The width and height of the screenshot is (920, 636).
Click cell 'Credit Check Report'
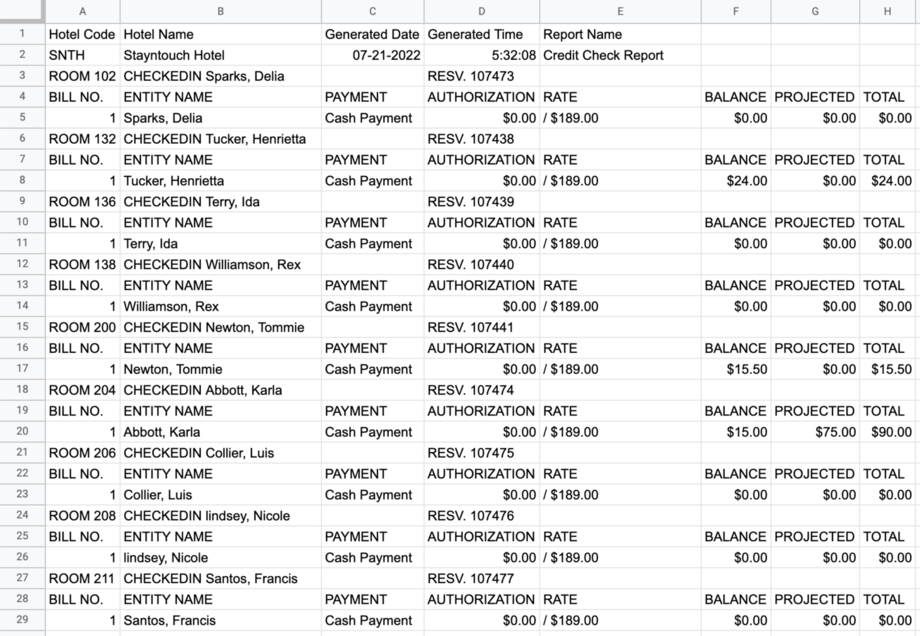click(620, 55)
